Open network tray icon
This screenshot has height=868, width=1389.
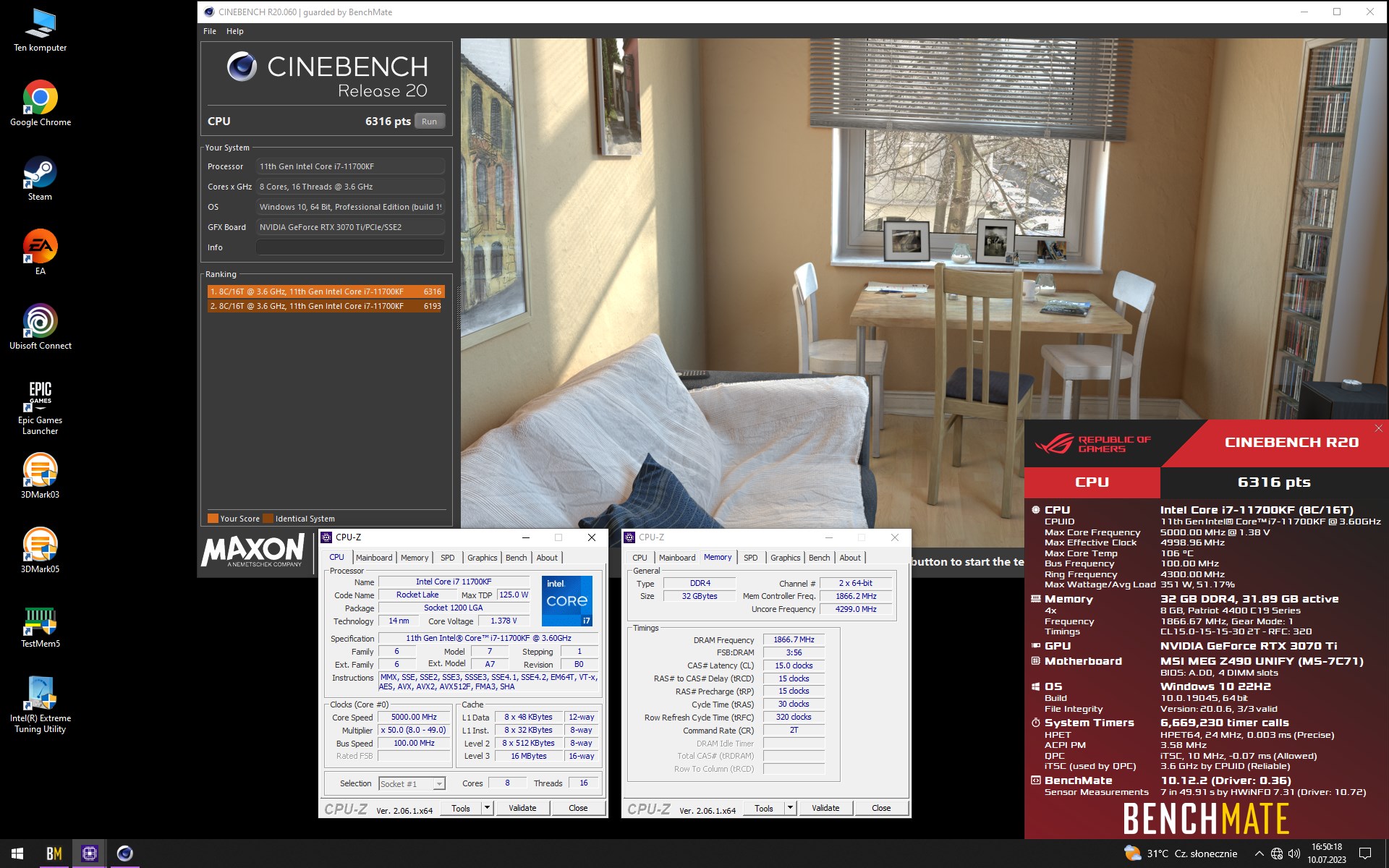(1277, 854)
